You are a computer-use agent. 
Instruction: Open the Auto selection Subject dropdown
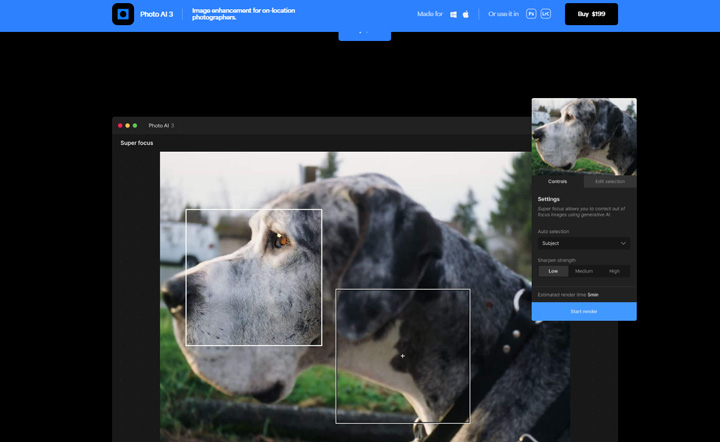tap(582, 243)
